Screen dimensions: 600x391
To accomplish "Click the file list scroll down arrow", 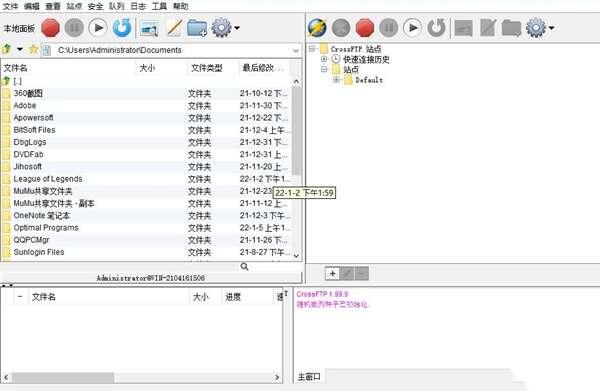I will 296,256.
